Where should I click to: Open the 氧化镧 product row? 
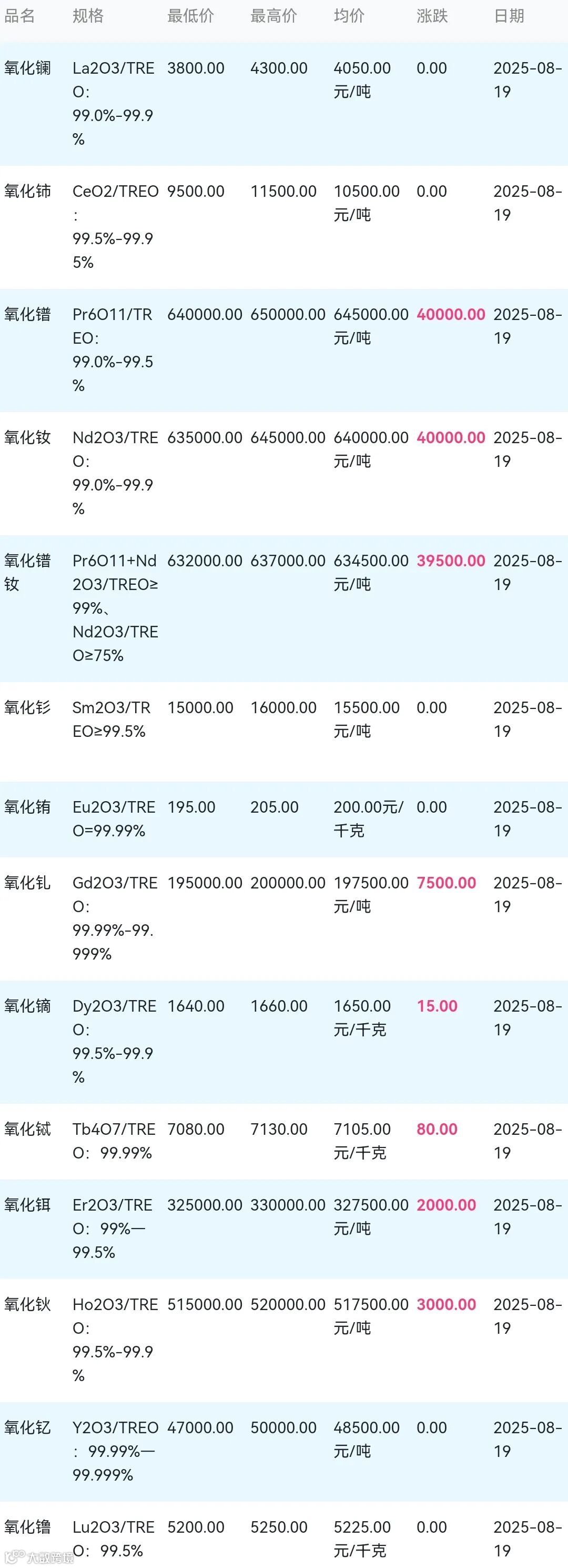284,104
